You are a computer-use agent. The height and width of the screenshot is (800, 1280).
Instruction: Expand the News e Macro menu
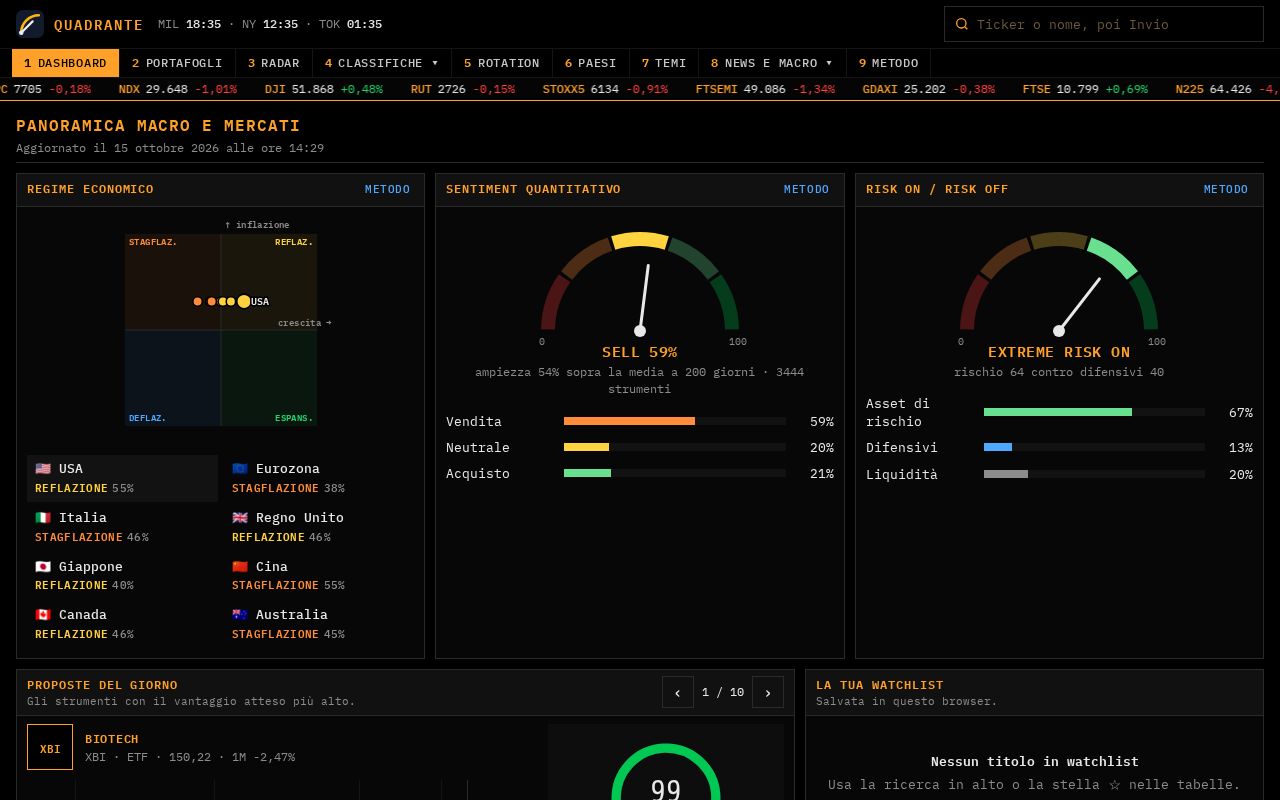click(x=772, y=63)
